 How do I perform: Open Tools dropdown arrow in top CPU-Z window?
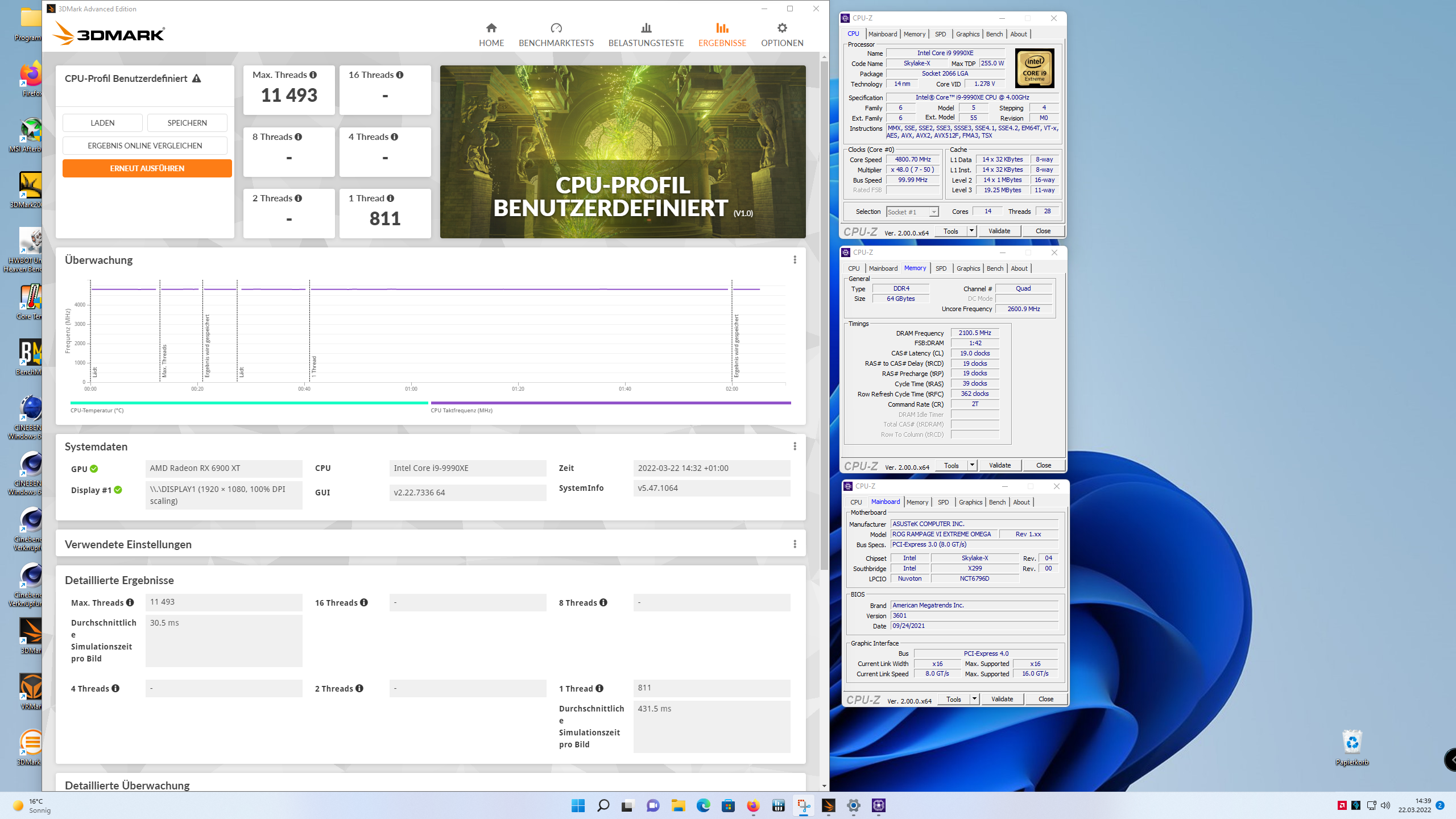click(x=971, y=231)
